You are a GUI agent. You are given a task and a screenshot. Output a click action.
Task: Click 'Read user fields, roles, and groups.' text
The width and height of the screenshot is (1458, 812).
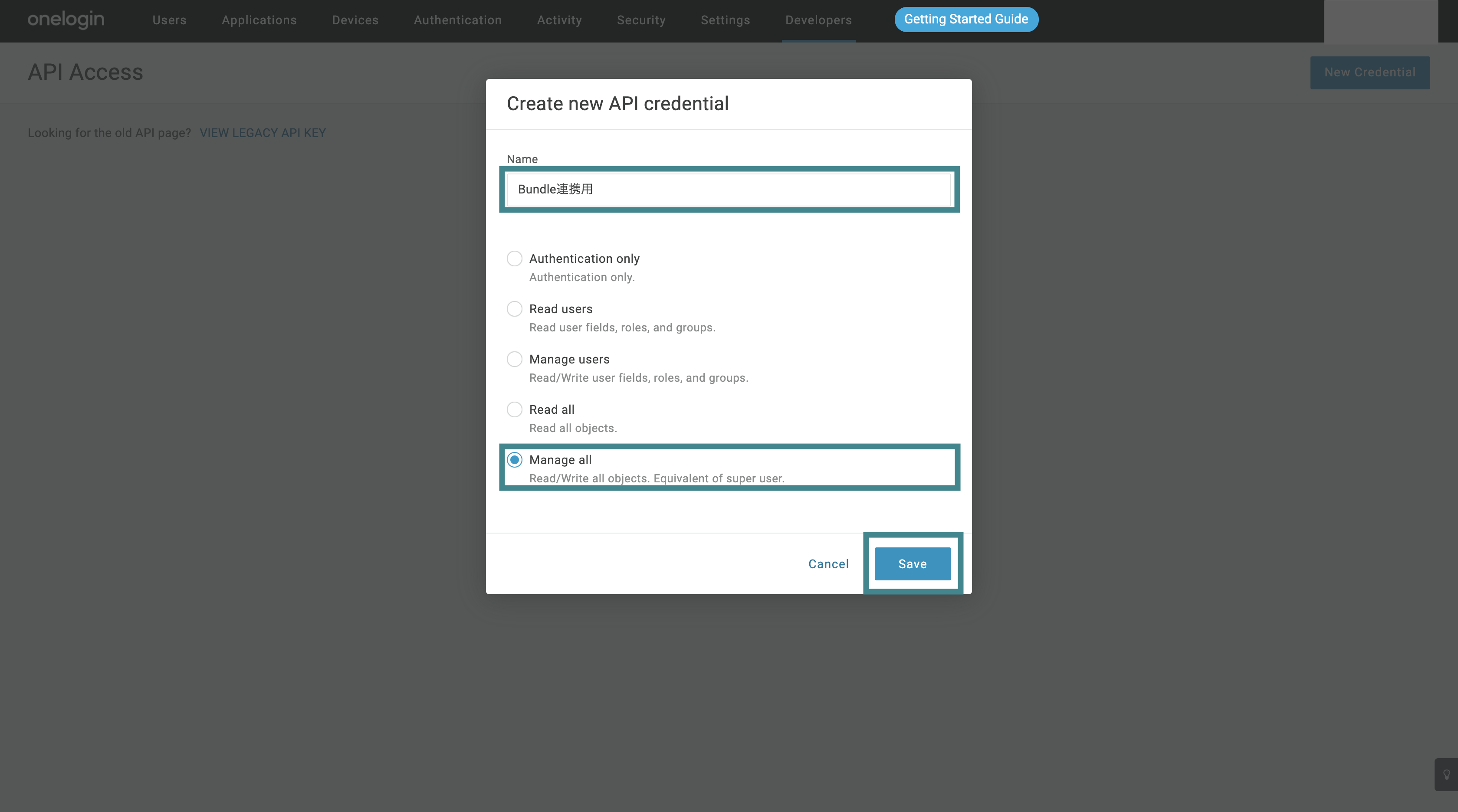[622, 327]
